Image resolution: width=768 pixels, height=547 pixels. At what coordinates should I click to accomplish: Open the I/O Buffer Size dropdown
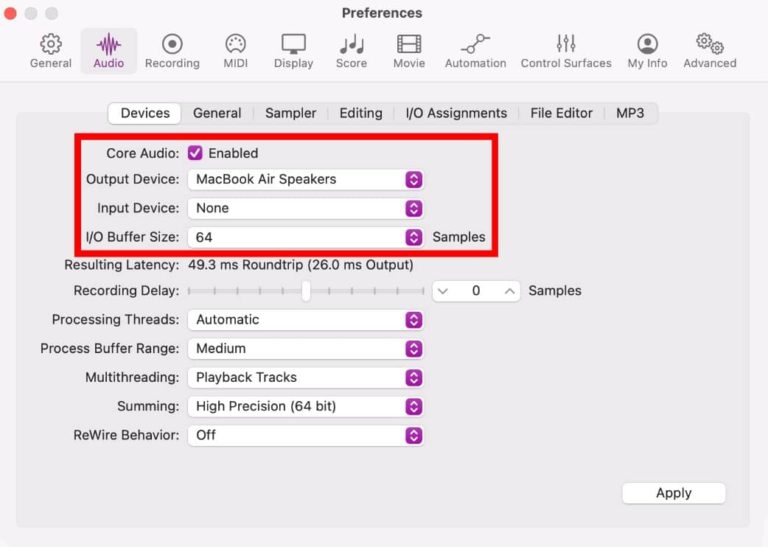tap(305, 237)
